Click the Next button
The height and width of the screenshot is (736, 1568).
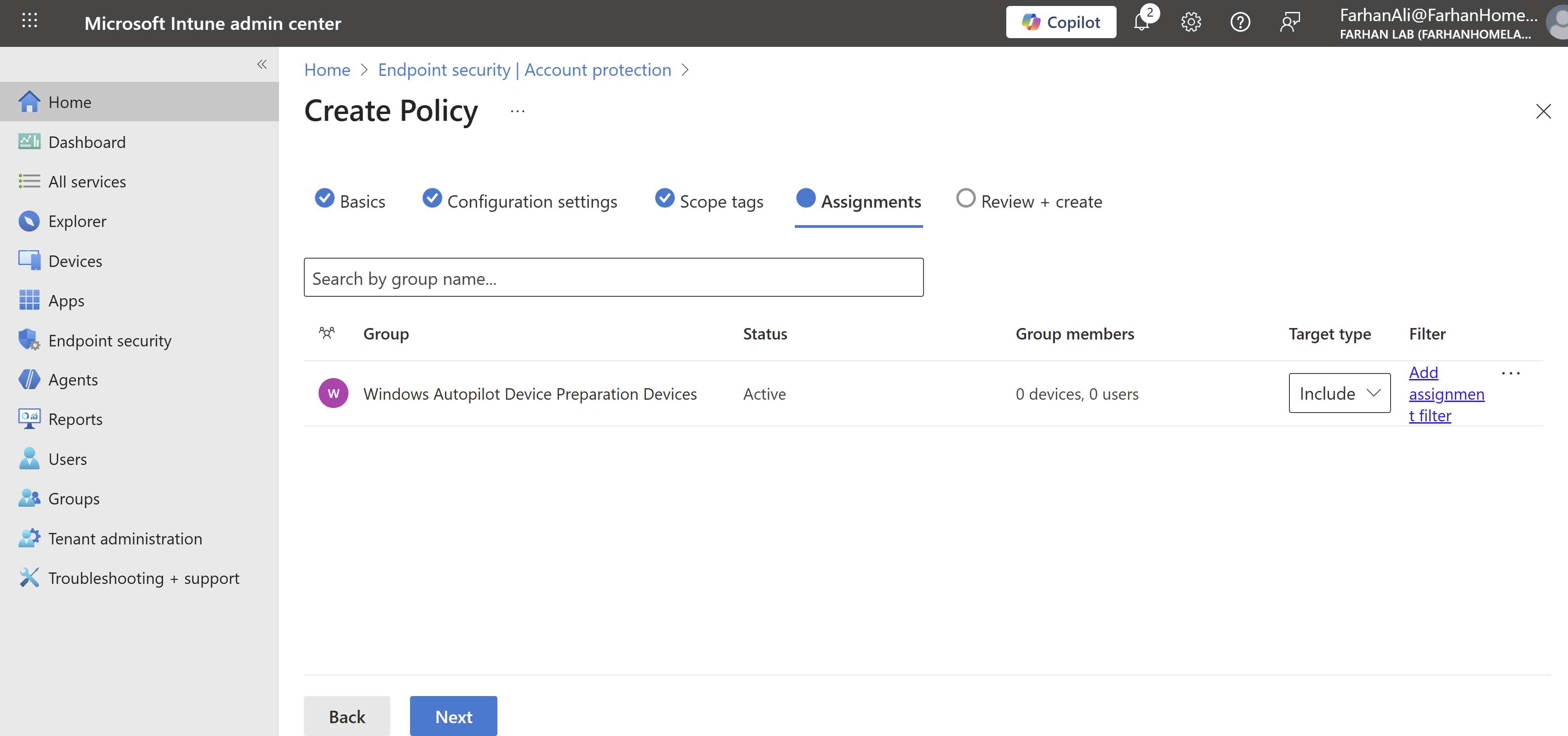pos(453,716)
